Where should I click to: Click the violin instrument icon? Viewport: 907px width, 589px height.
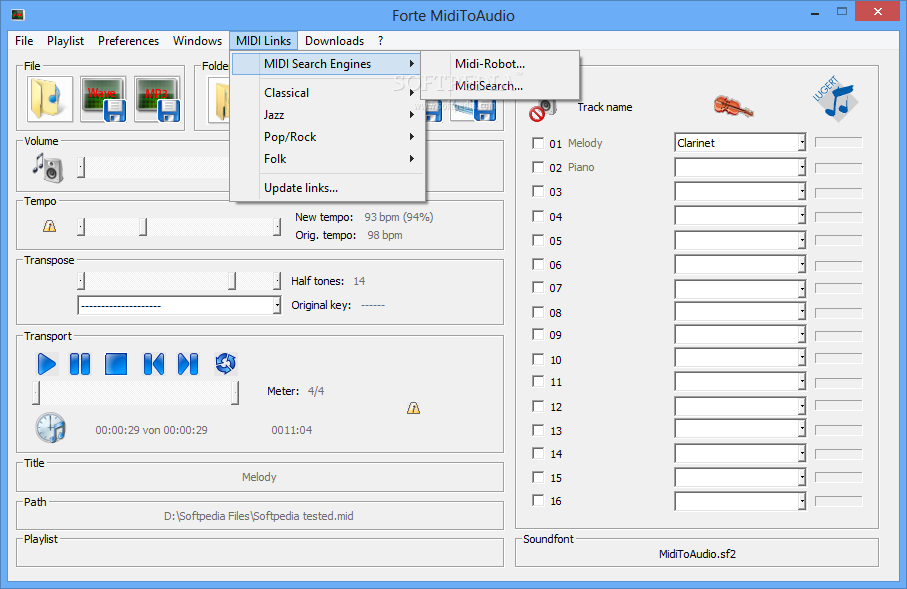click(x=733, y=106)
